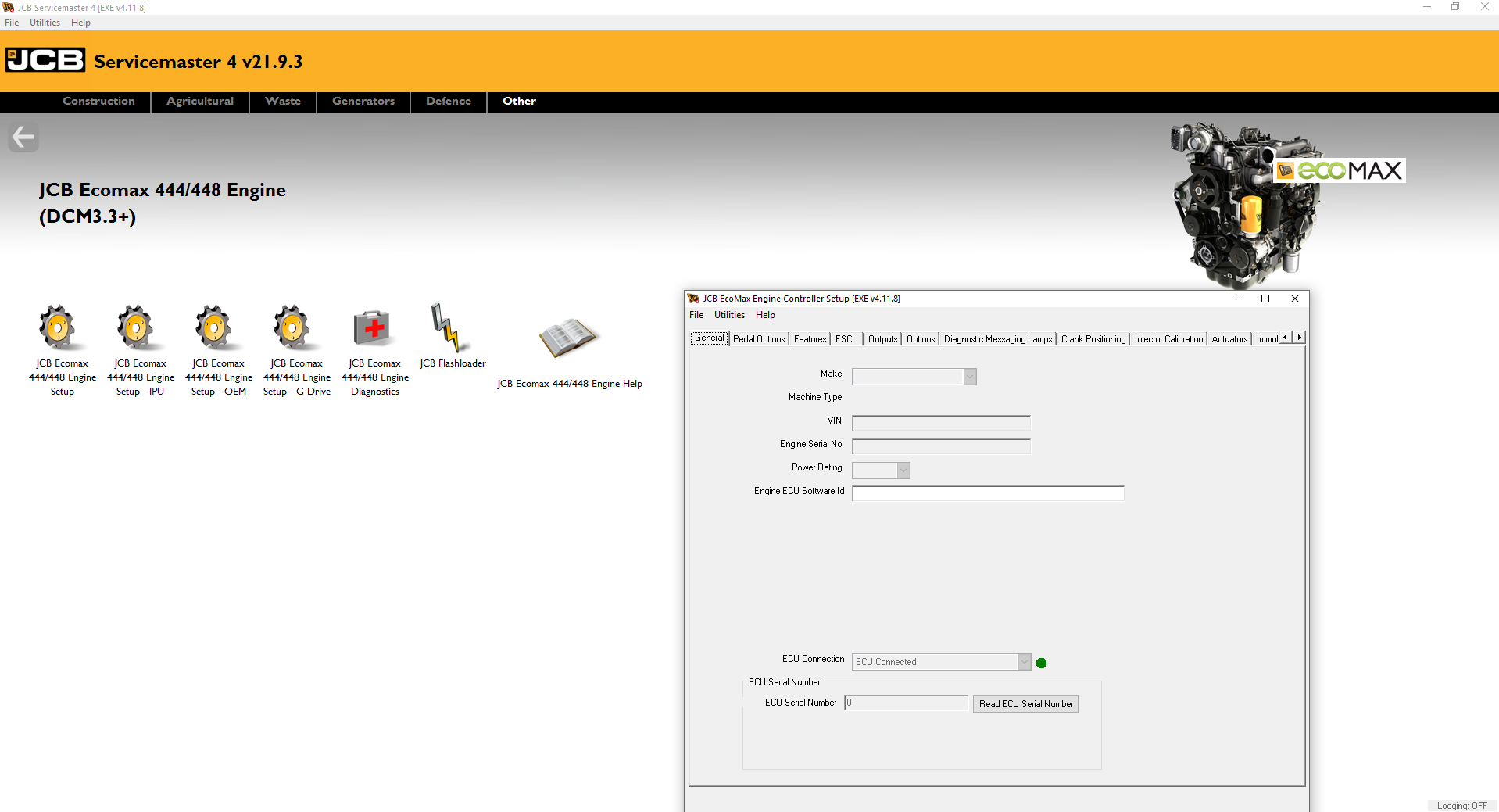Select the Agricultural section

click(199, 102)
